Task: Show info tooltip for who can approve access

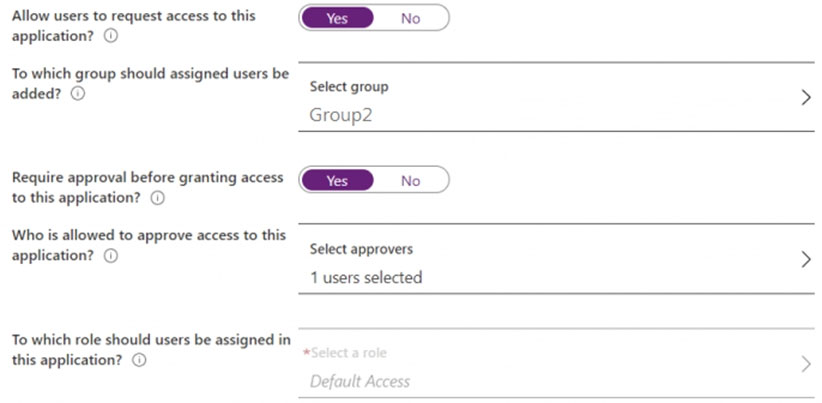Action: (111, 256)
